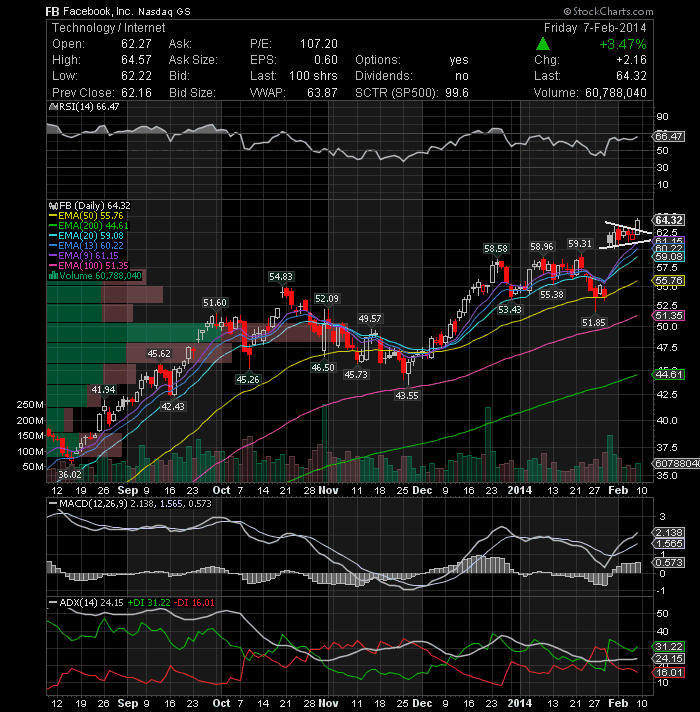
Task: Click the 'ADX(14) 24.15' panel label
Action: pos(91,603)
